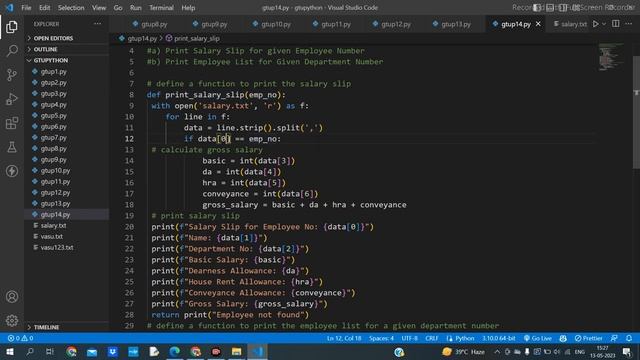Screen dimensions: 640x360
Task: Switch to the gtup10.py tab
Action: click(271, 24)
